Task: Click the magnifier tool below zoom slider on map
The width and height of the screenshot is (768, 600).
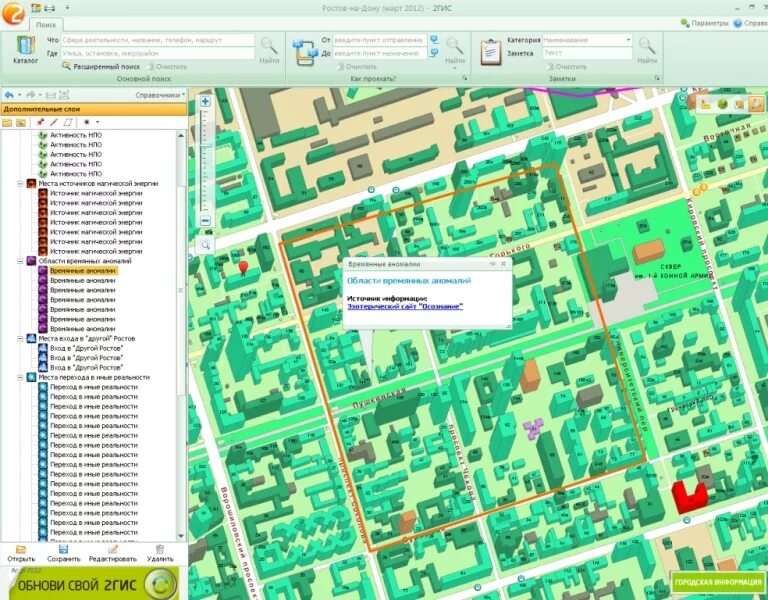Action: pos(206,245)
